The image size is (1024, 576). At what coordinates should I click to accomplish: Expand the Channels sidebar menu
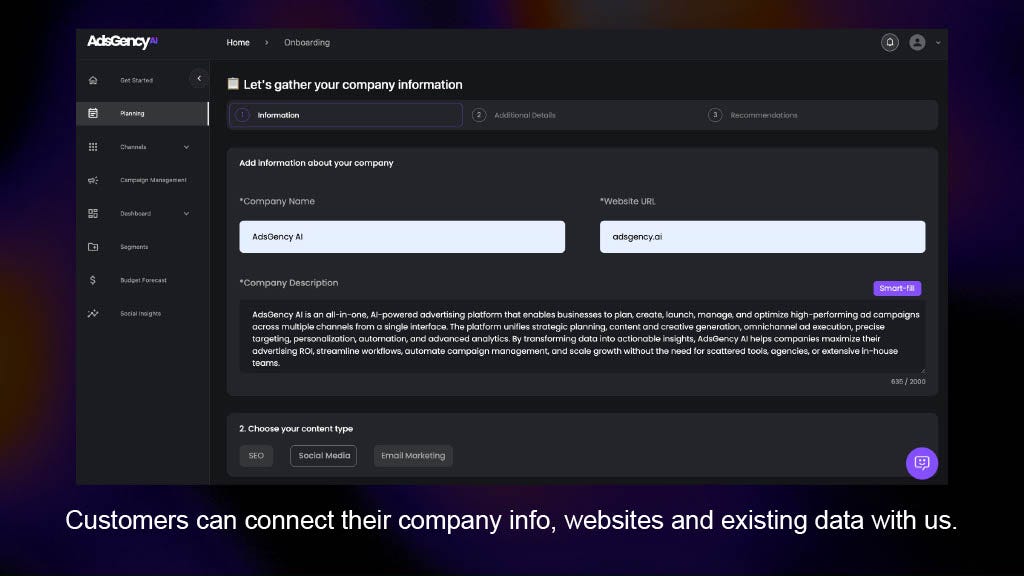pyautogui.click(x=186, y=147)
